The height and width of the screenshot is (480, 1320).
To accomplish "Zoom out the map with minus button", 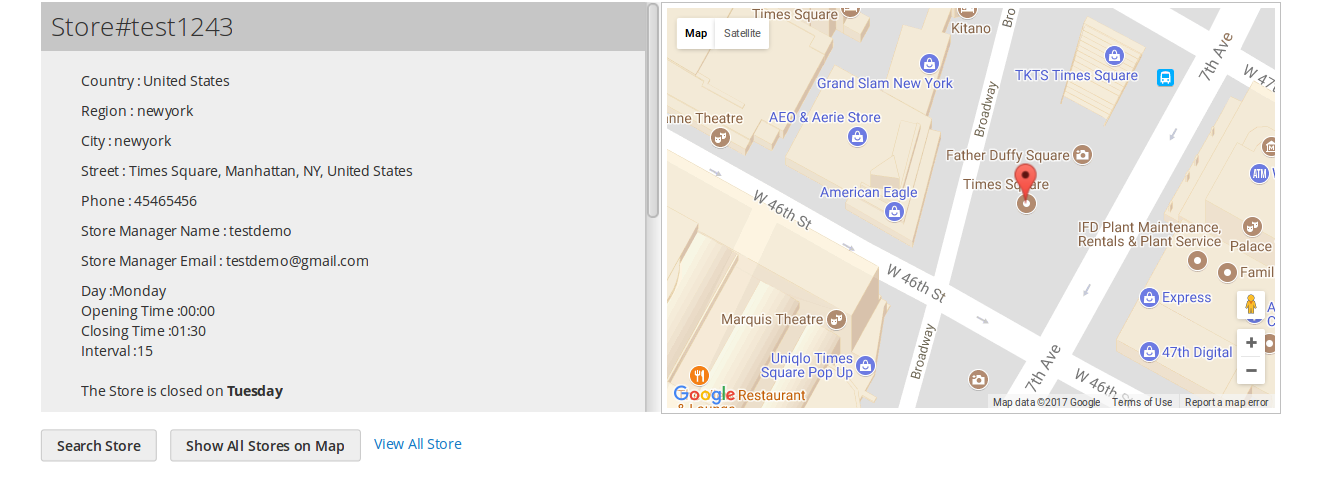I will point(1251,371).
